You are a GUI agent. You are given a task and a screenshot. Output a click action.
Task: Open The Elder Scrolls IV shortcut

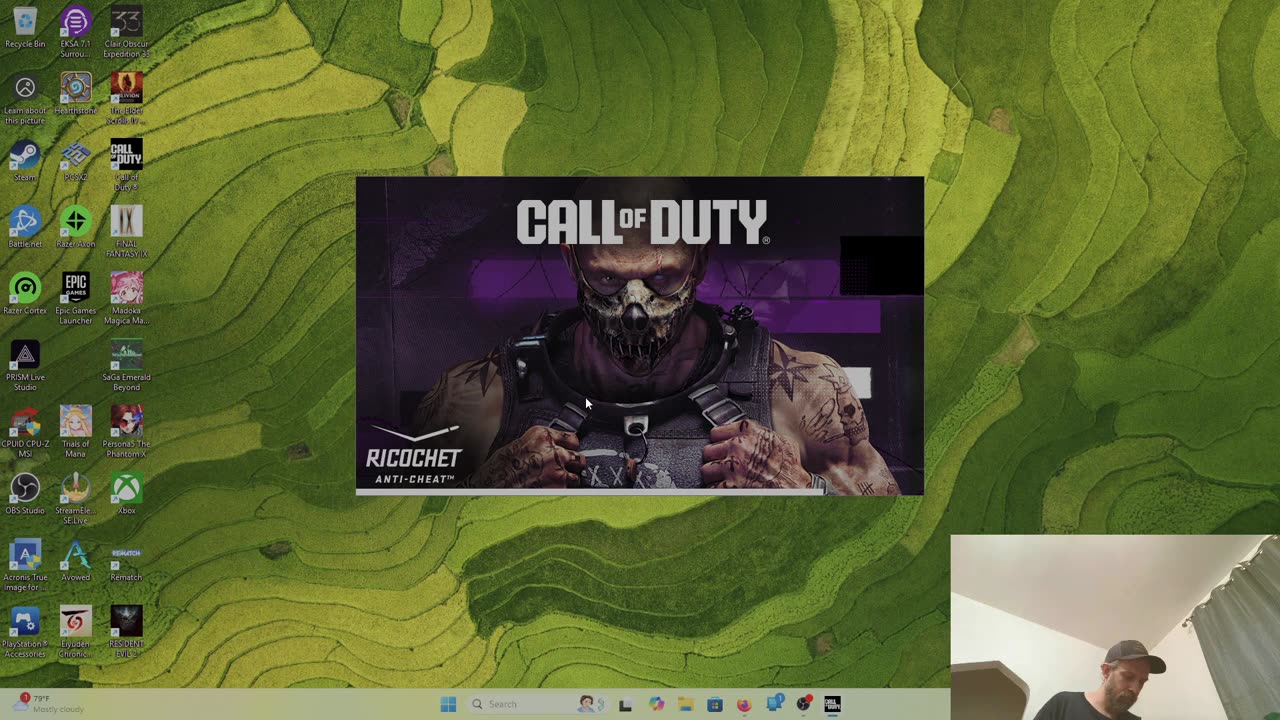[x=126, y=99]
